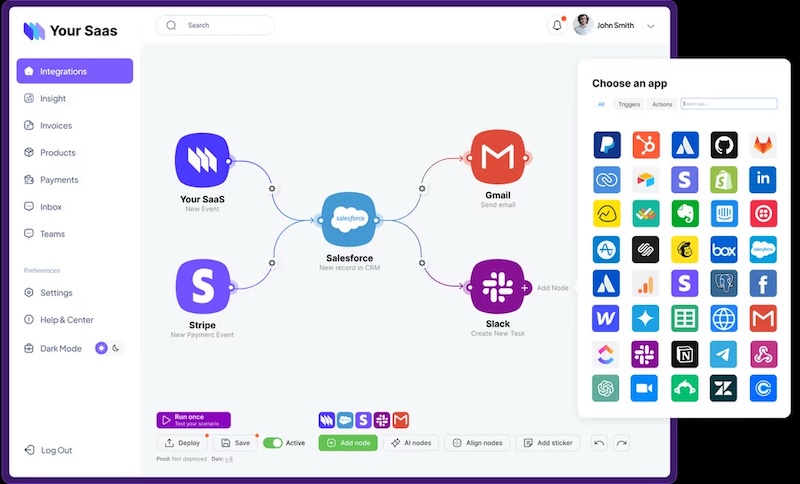Switch Dark Mode with the moon icon

116,348
